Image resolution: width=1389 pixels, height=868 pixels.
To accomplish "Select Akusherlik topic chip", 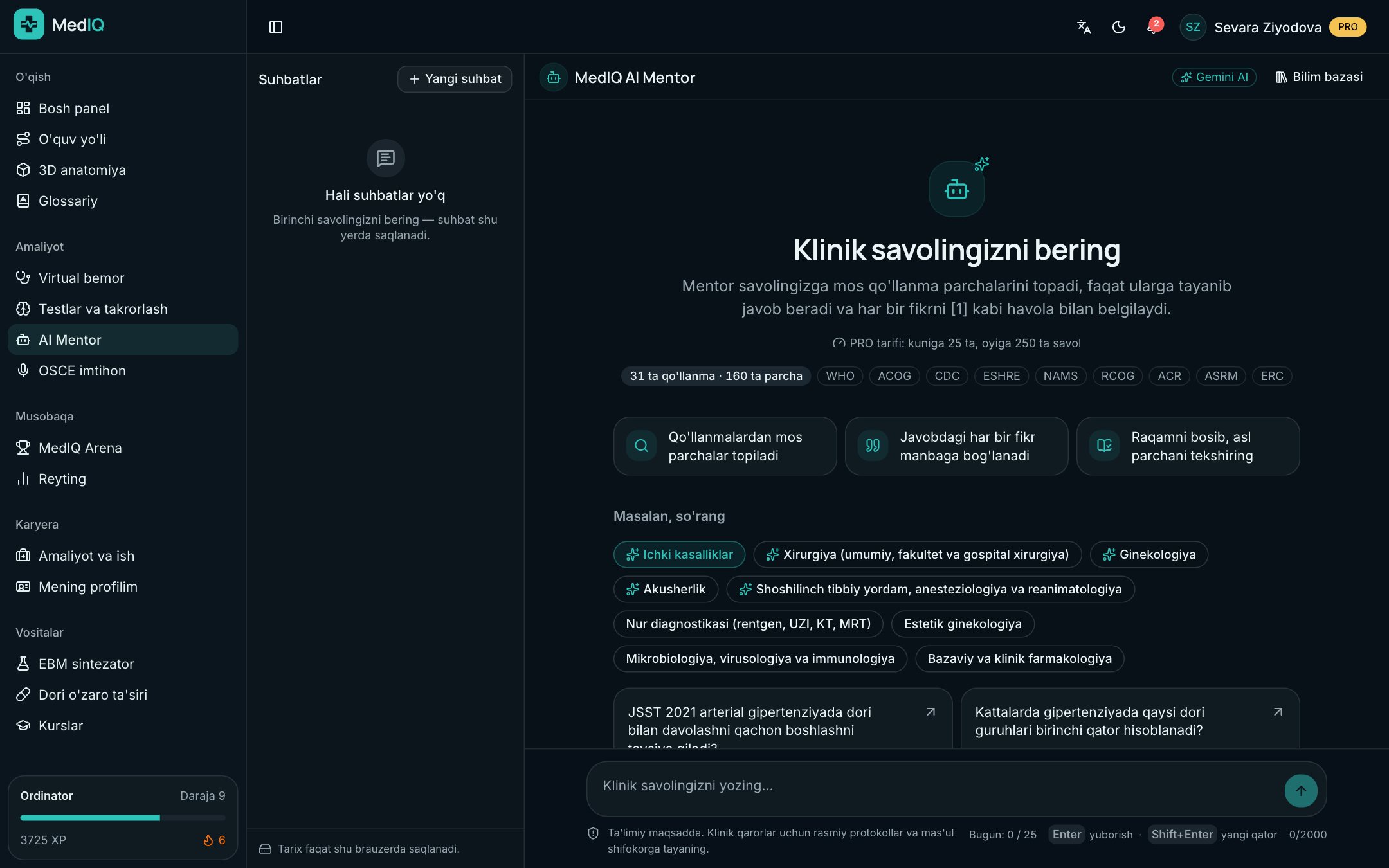I will point(666,590).
